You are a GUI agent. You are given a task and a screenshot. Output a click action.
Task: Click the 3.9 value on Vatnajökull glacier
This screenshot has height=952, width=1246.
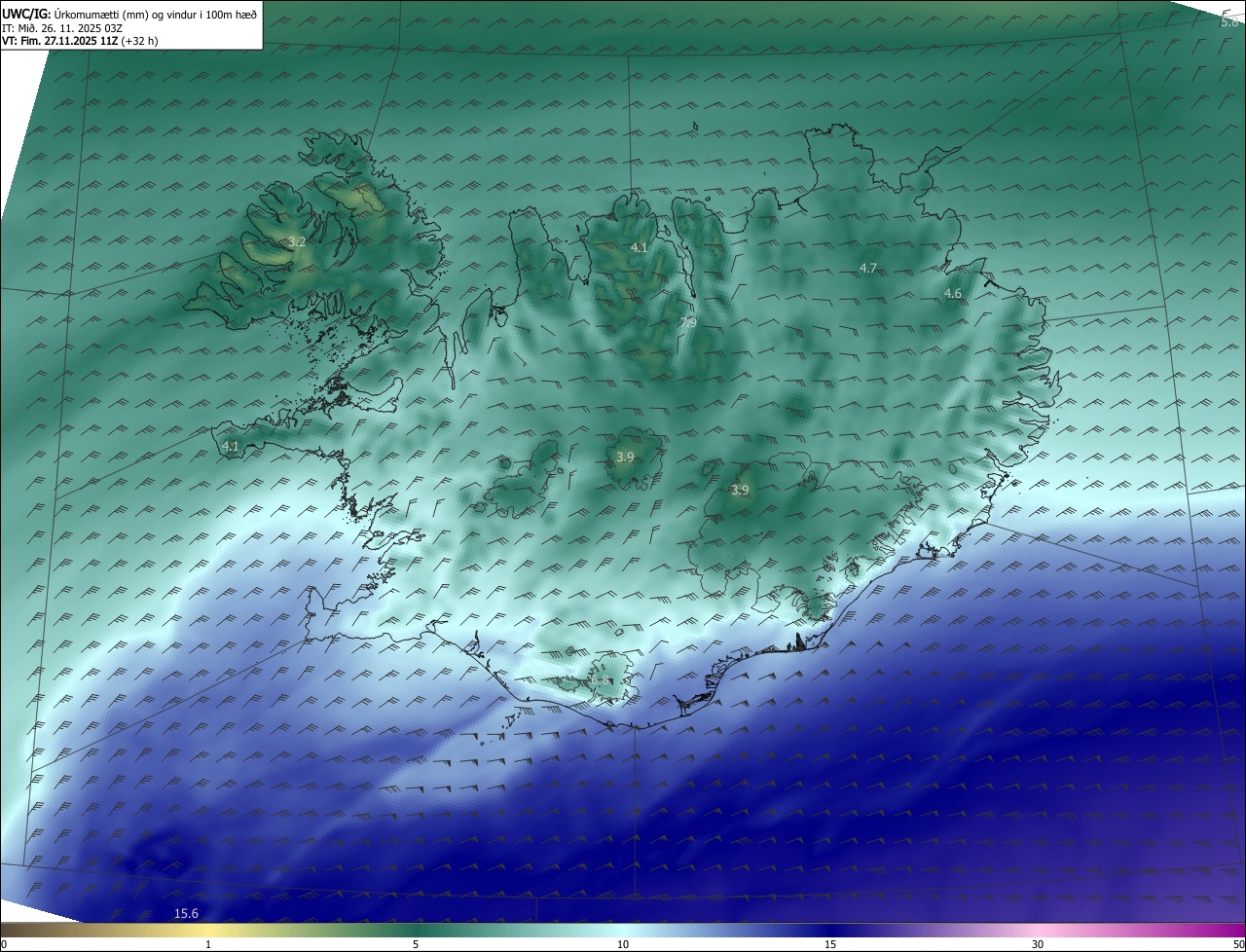740,491
